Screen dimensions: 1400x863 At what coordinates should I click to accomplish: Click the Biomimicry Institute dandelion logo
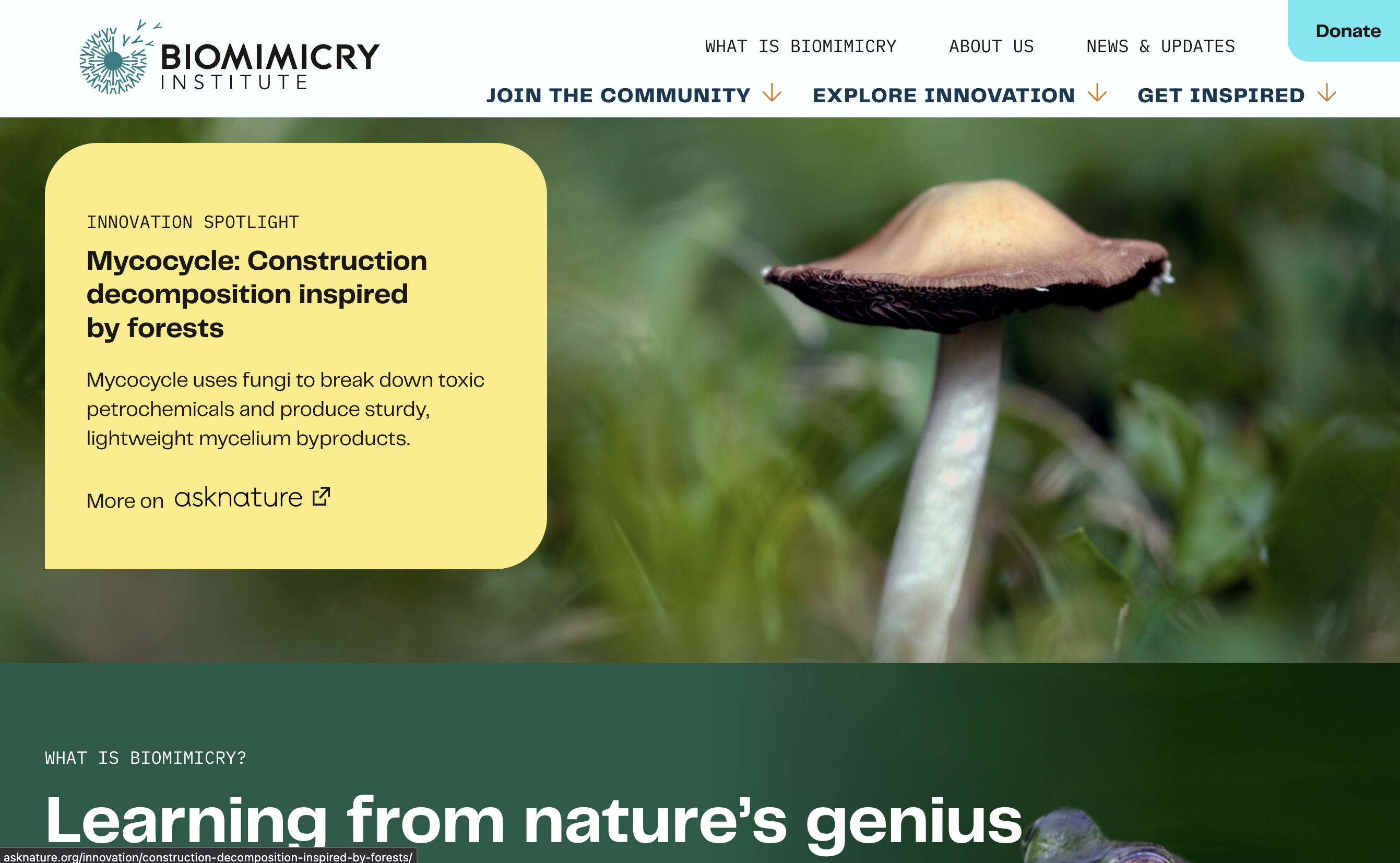(x=117, y=57)
